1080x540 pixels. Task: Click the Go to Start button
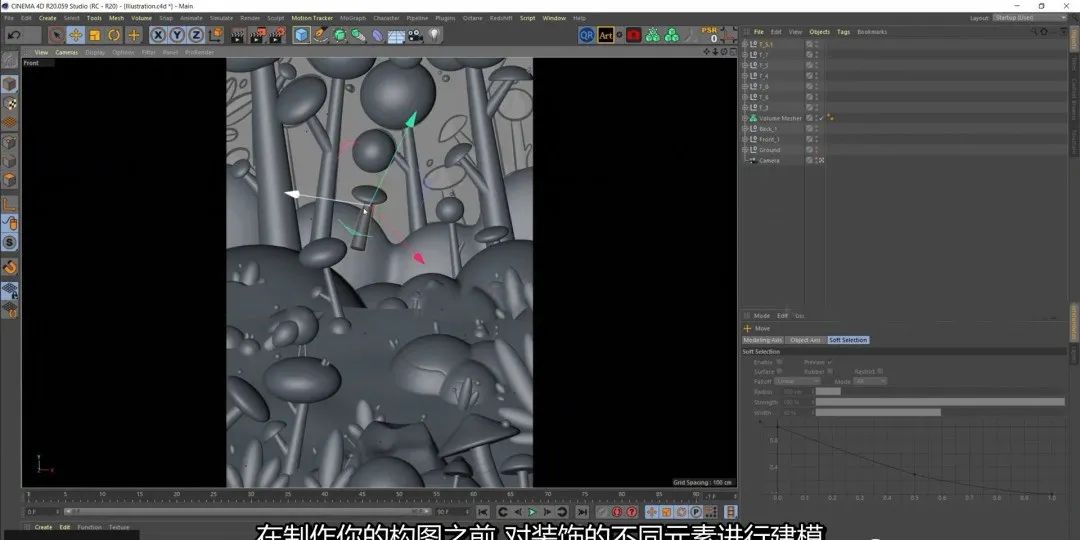point(483,512)
